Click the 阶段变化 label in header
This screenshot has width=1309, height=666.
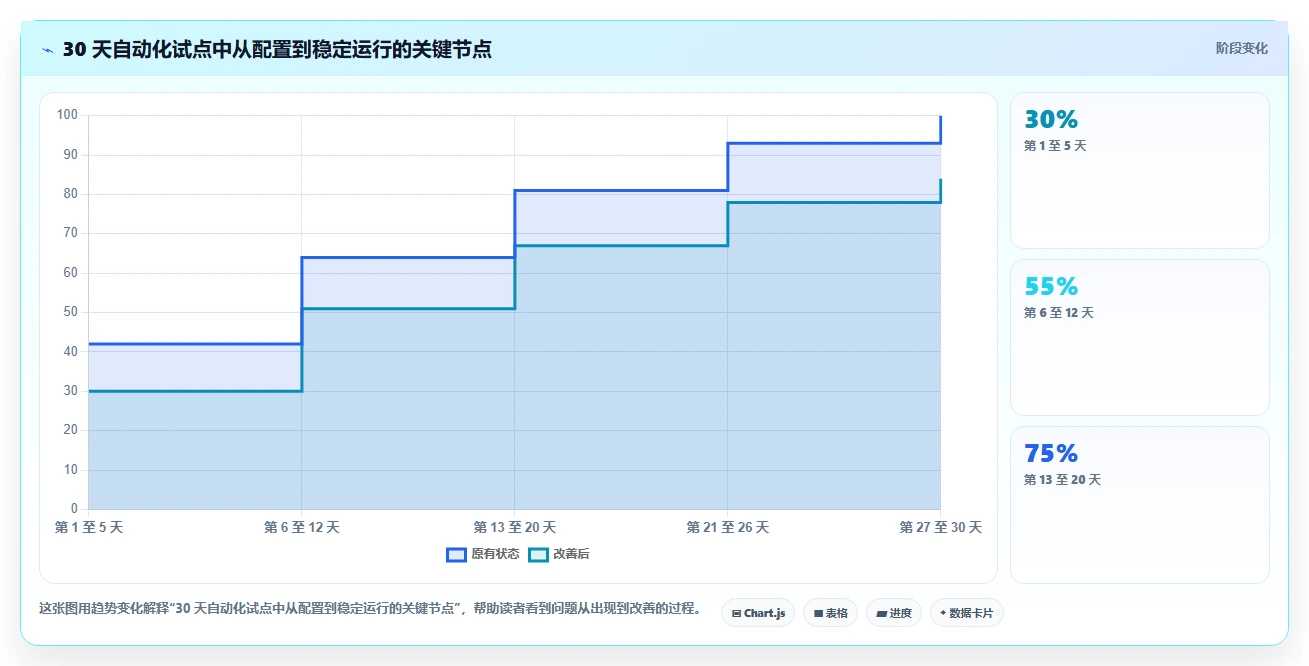coord(1241,48)
